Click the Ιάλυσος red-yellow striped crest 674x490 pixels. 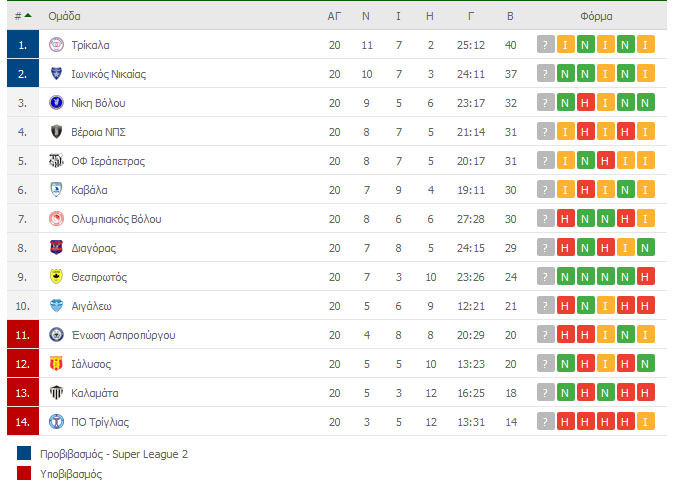(56, 364)
